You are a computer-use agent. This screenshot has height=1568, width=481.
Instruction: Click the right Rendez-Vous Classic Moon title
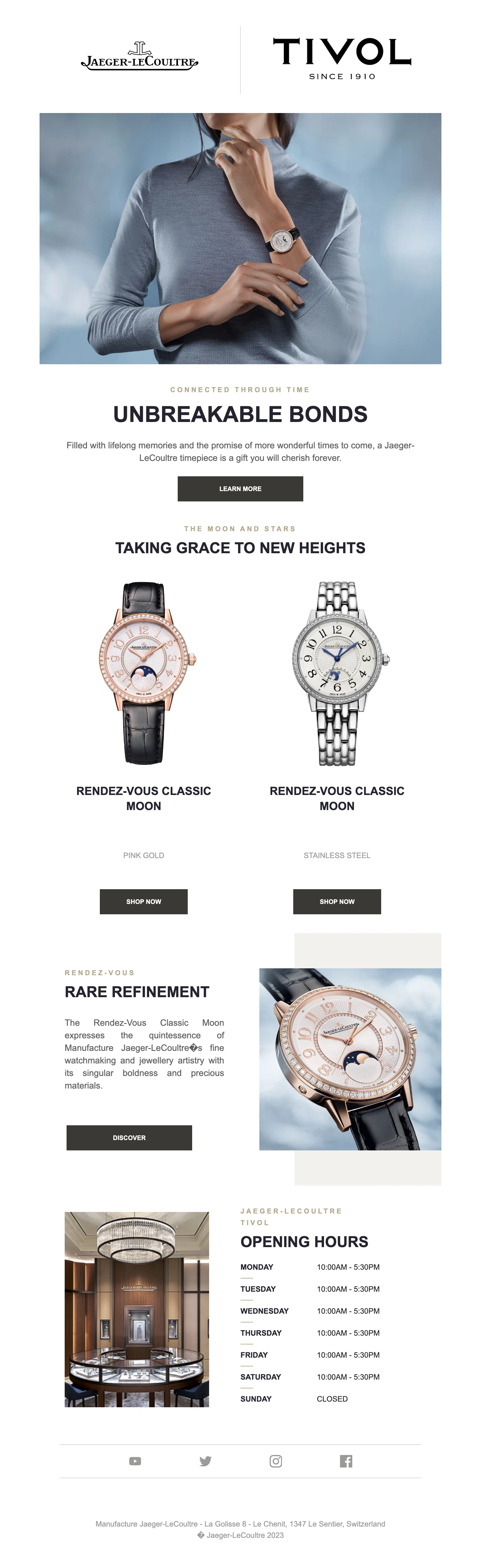click(x=337, y=799)
